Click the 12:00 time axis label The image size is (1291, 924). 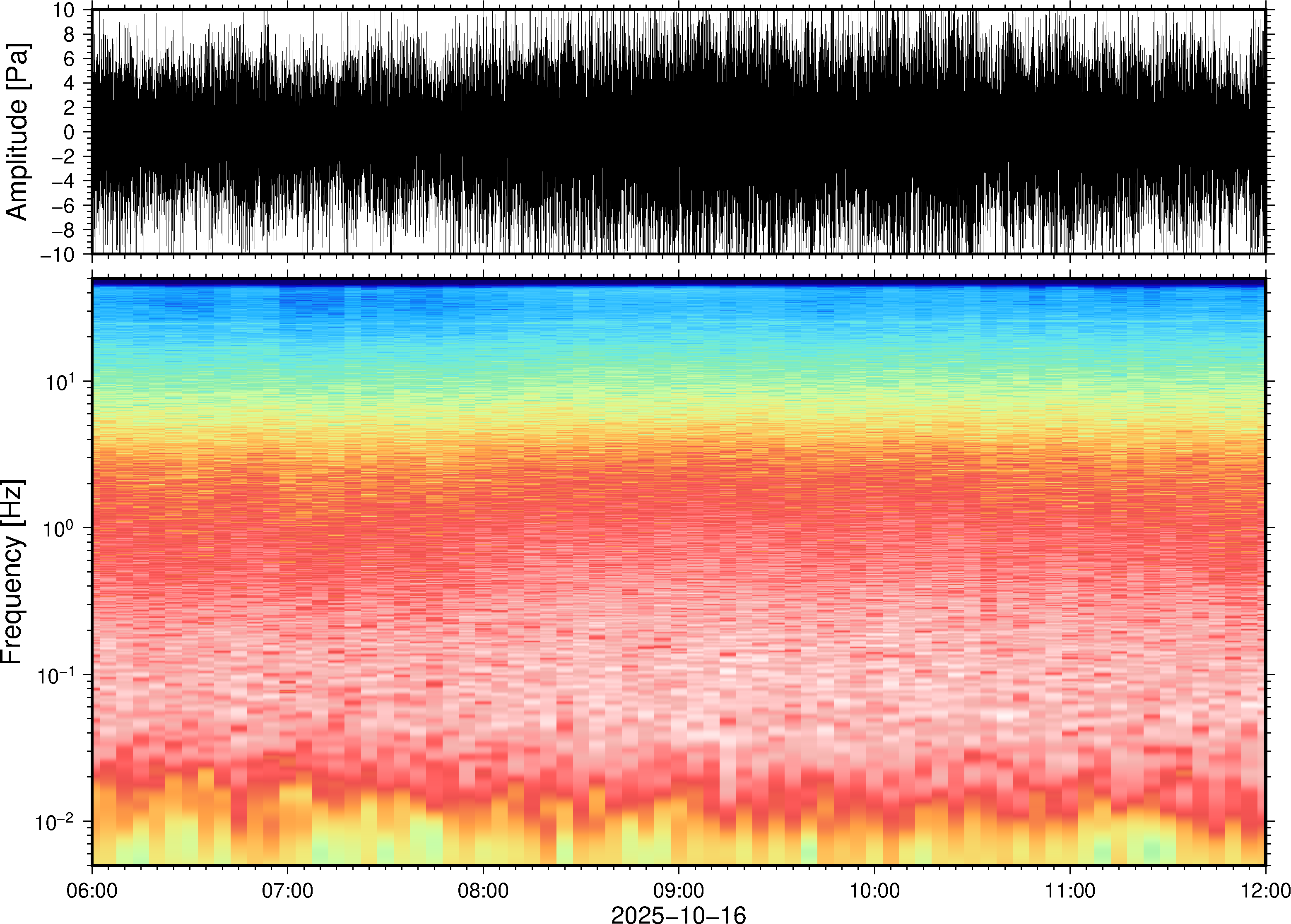point(1265,890)
